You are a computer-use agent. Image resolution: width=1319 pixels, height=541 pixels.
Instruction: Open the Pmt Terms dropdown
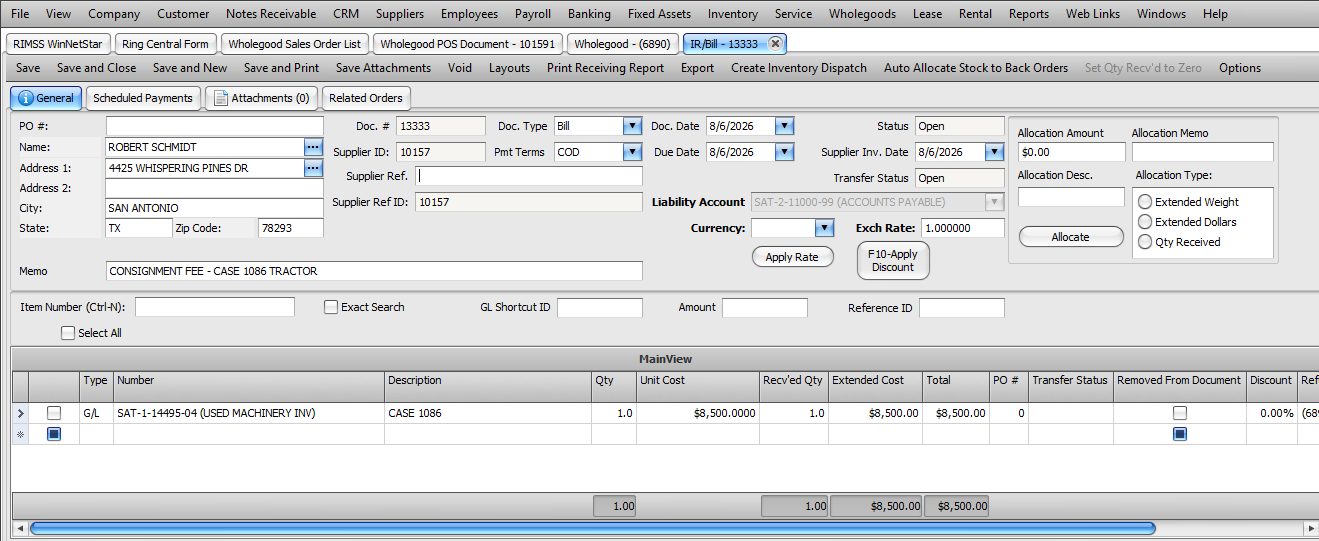click(632, 152)
